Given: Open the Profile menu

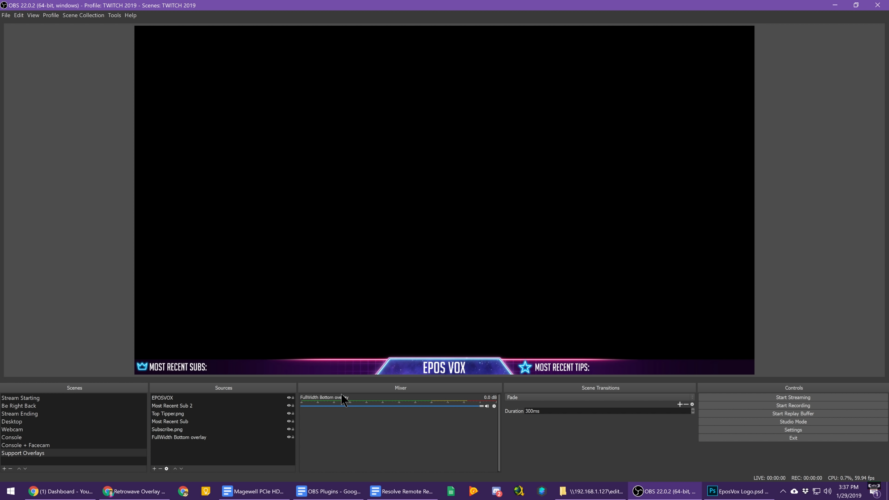Looking at the screenshot, I should [x=50, y=15].
